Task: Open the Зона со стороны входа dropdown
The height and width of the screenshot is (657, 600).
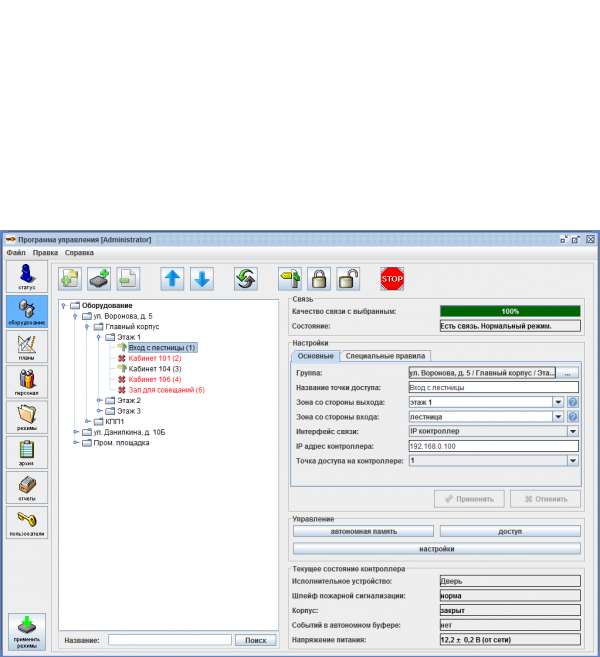Action: [558, 416]
